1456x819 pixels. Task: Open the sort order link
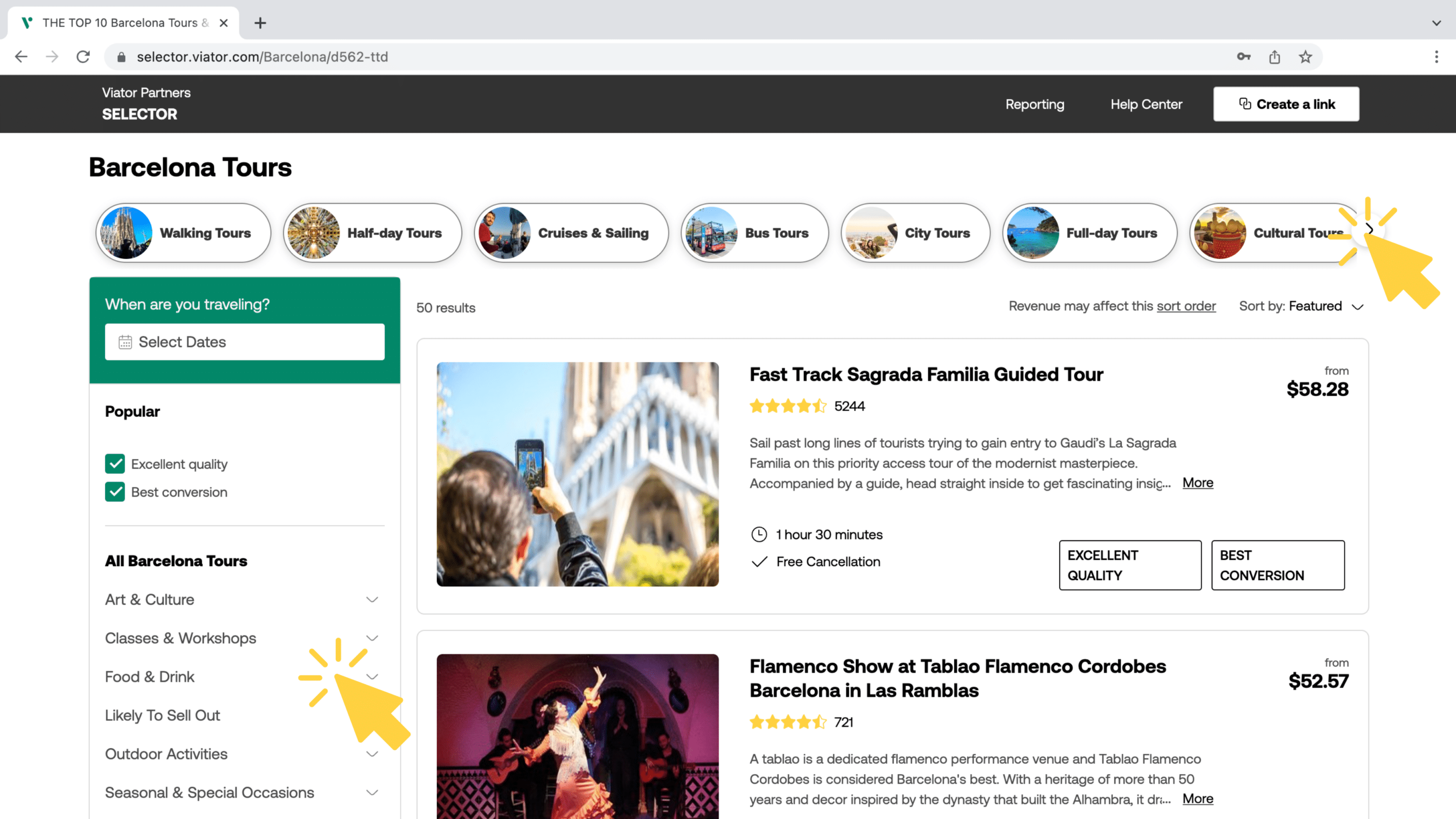click(x=1186, y=306)
